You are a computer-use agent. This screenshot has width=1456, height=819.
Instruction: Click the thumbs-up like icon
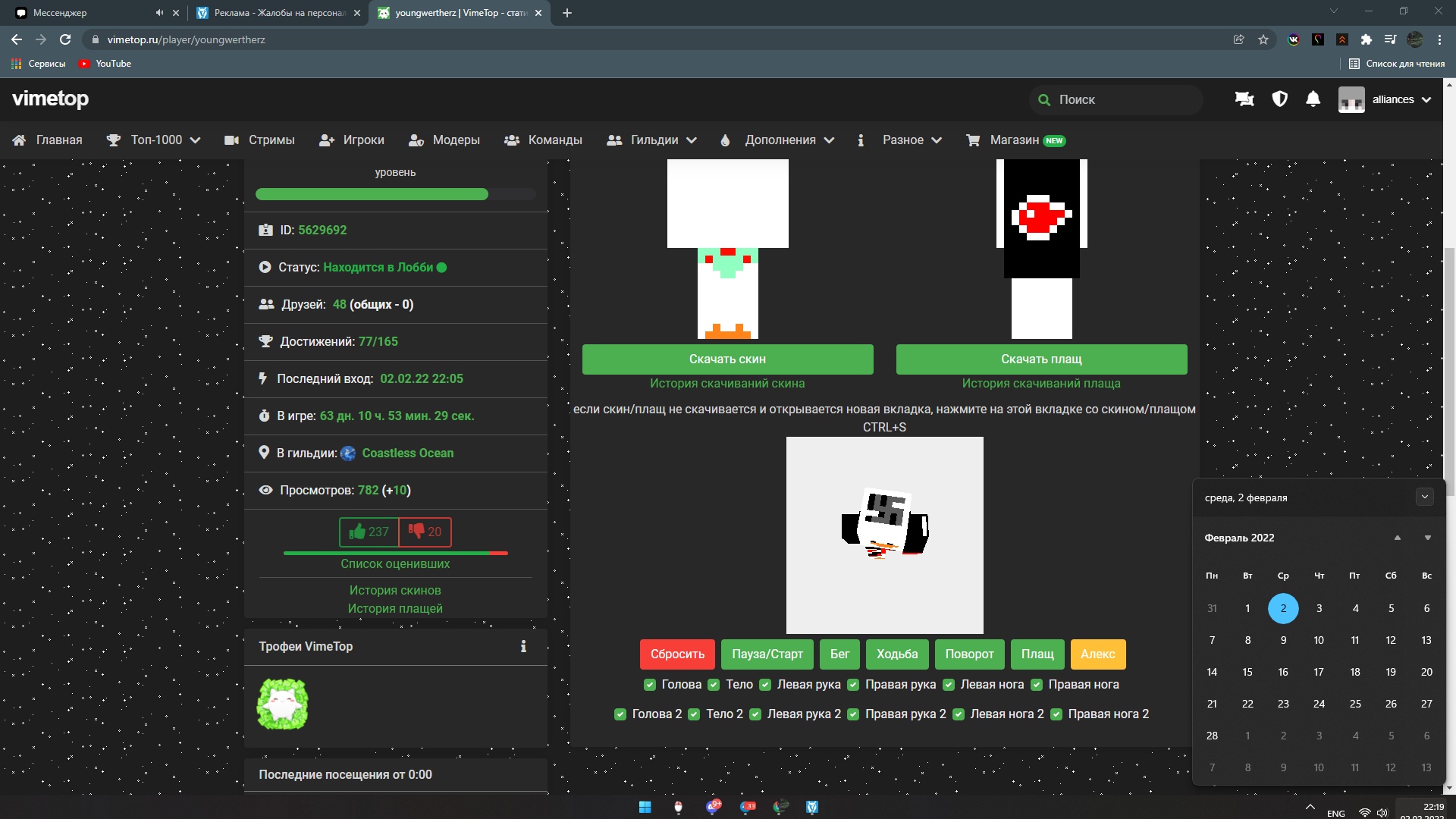[x=357, y=532]
